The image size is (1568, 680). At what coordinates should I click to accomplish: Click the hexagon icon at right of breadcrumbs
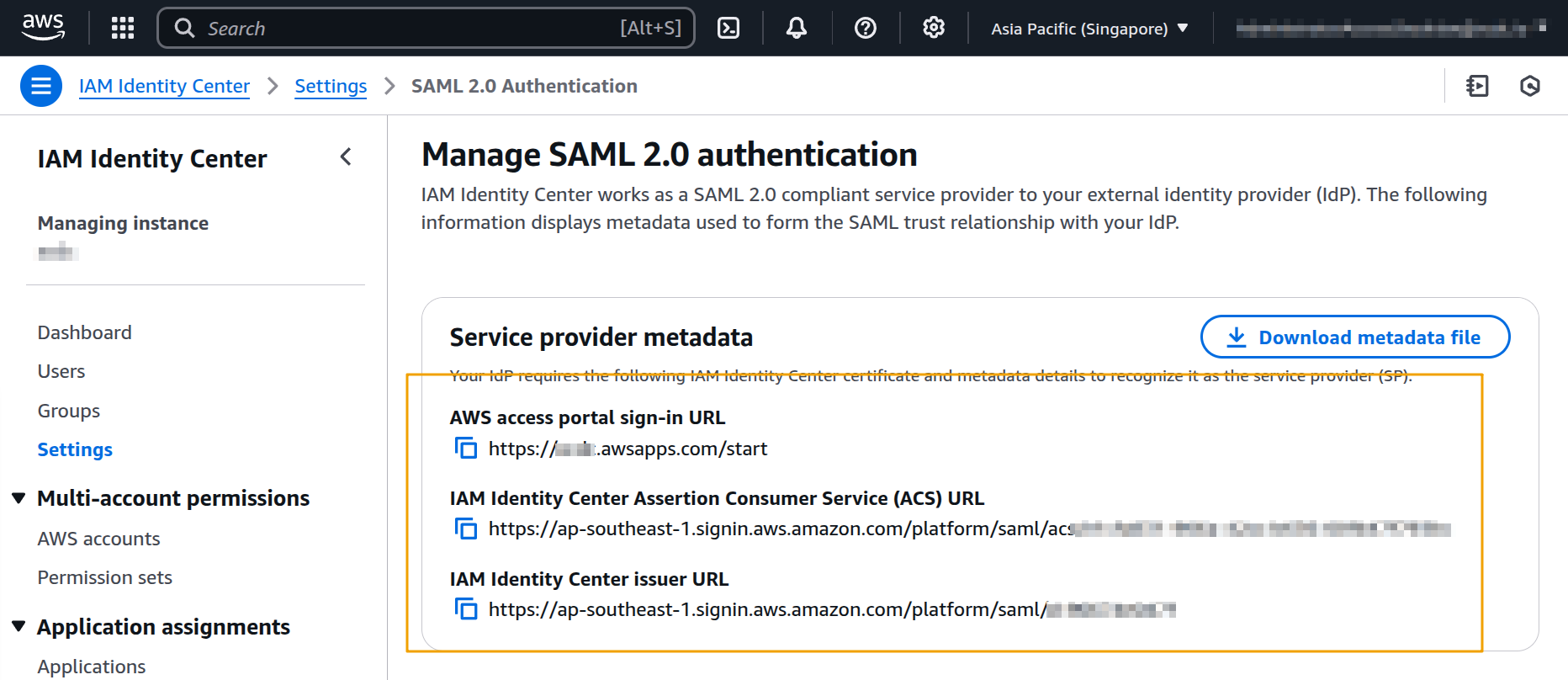tap(1530, 86)
